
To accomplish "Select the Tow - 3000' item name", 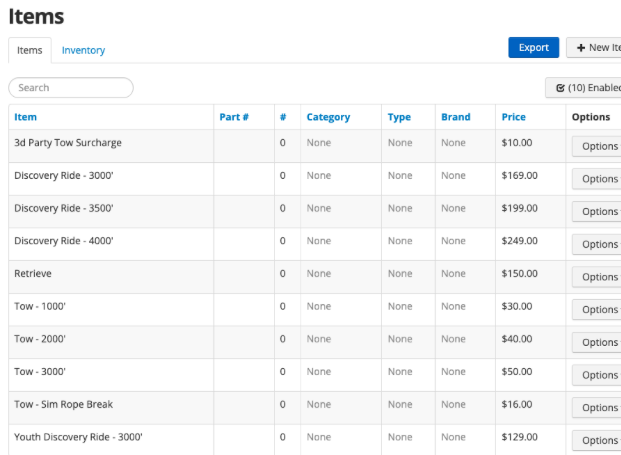I will [40, 371].
